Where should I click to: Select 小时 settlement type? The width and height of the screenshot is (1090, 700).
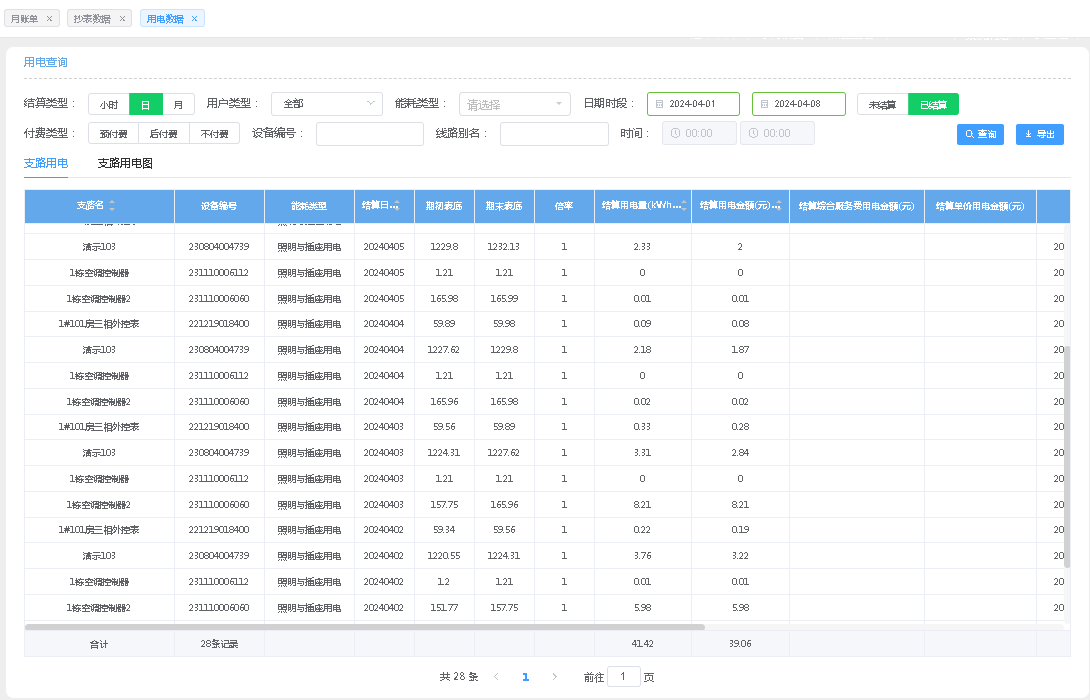109,104
